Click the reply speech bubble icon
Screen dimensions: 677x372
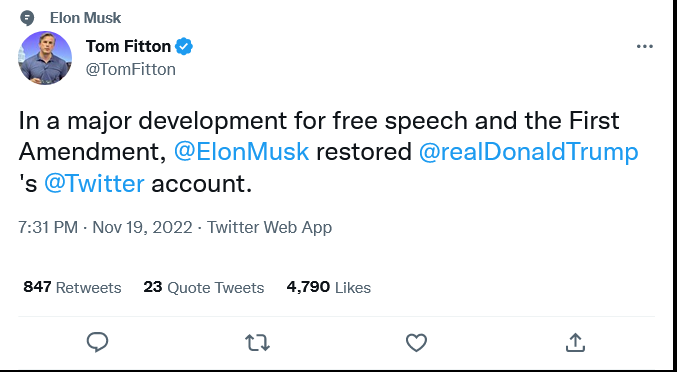tap(98, 343)
